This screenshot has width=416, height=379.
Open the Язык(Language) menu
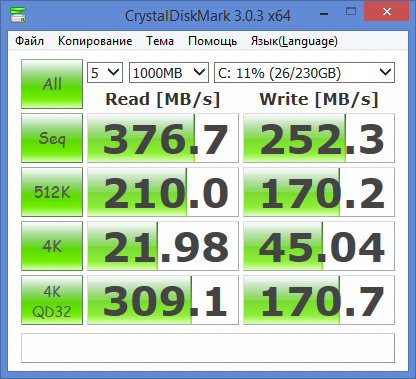(294, 41)
